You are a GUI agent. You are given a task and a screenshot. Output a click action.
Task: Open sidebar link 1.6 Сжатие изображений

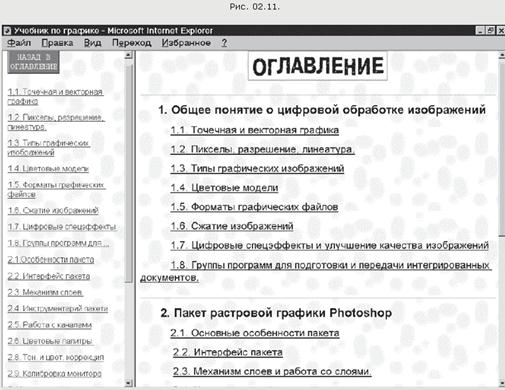[53, 210]
